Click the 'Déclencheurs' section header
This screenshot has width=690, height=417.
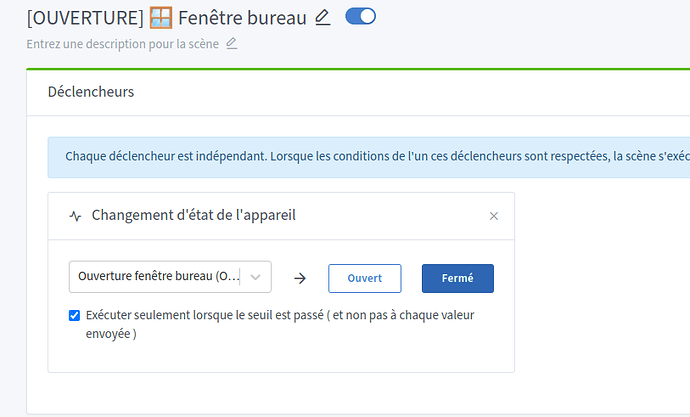91,92
